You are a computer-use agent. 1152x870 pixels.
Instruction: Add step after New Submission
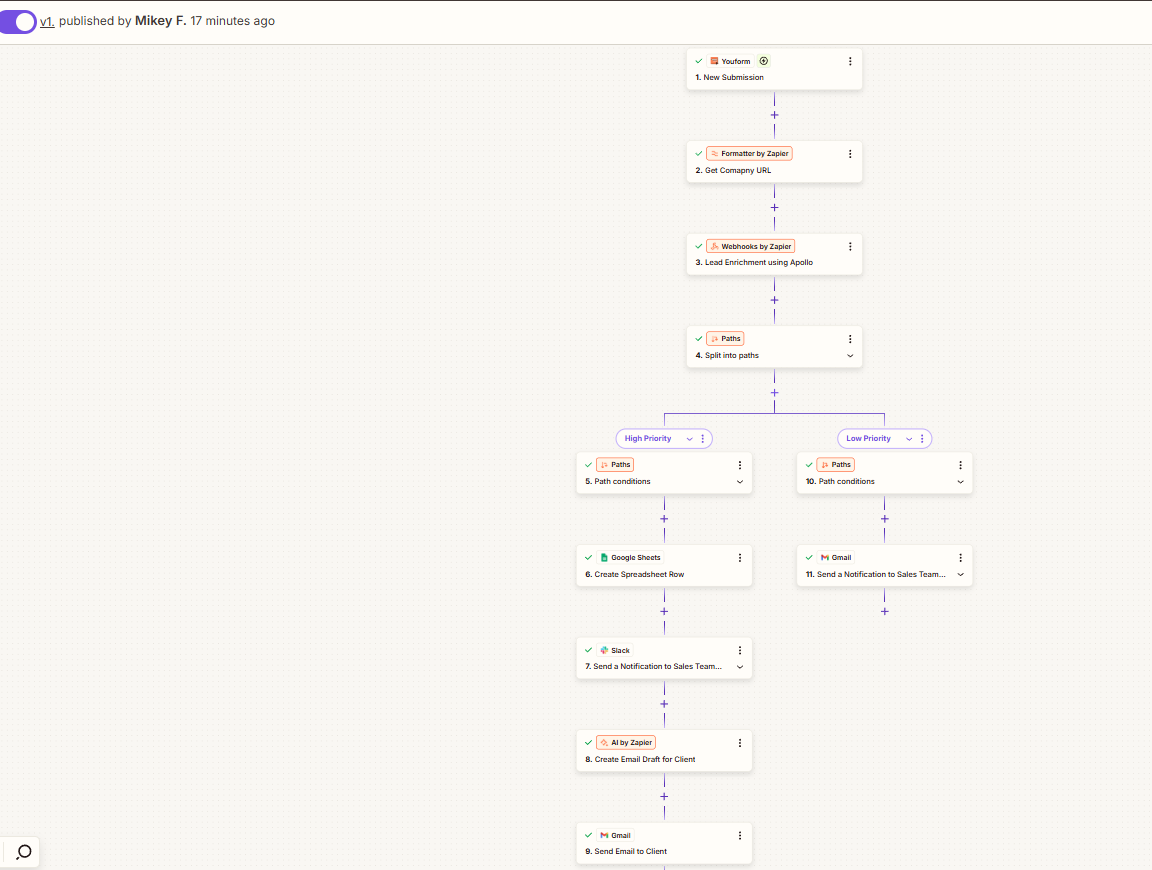774,115
